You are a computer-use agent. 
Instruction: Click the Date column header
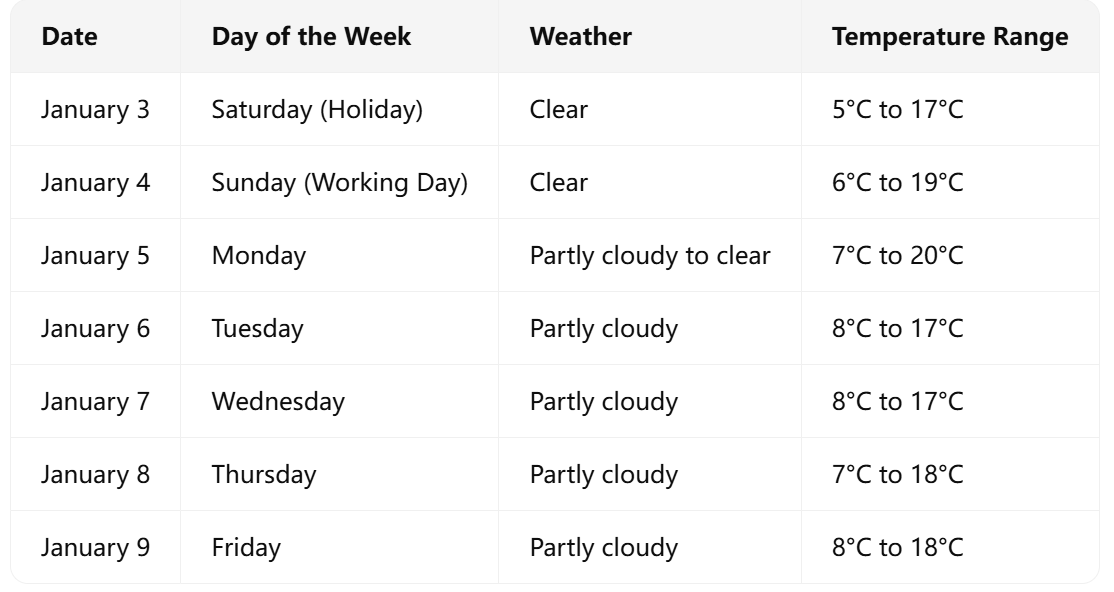[69, 37]
